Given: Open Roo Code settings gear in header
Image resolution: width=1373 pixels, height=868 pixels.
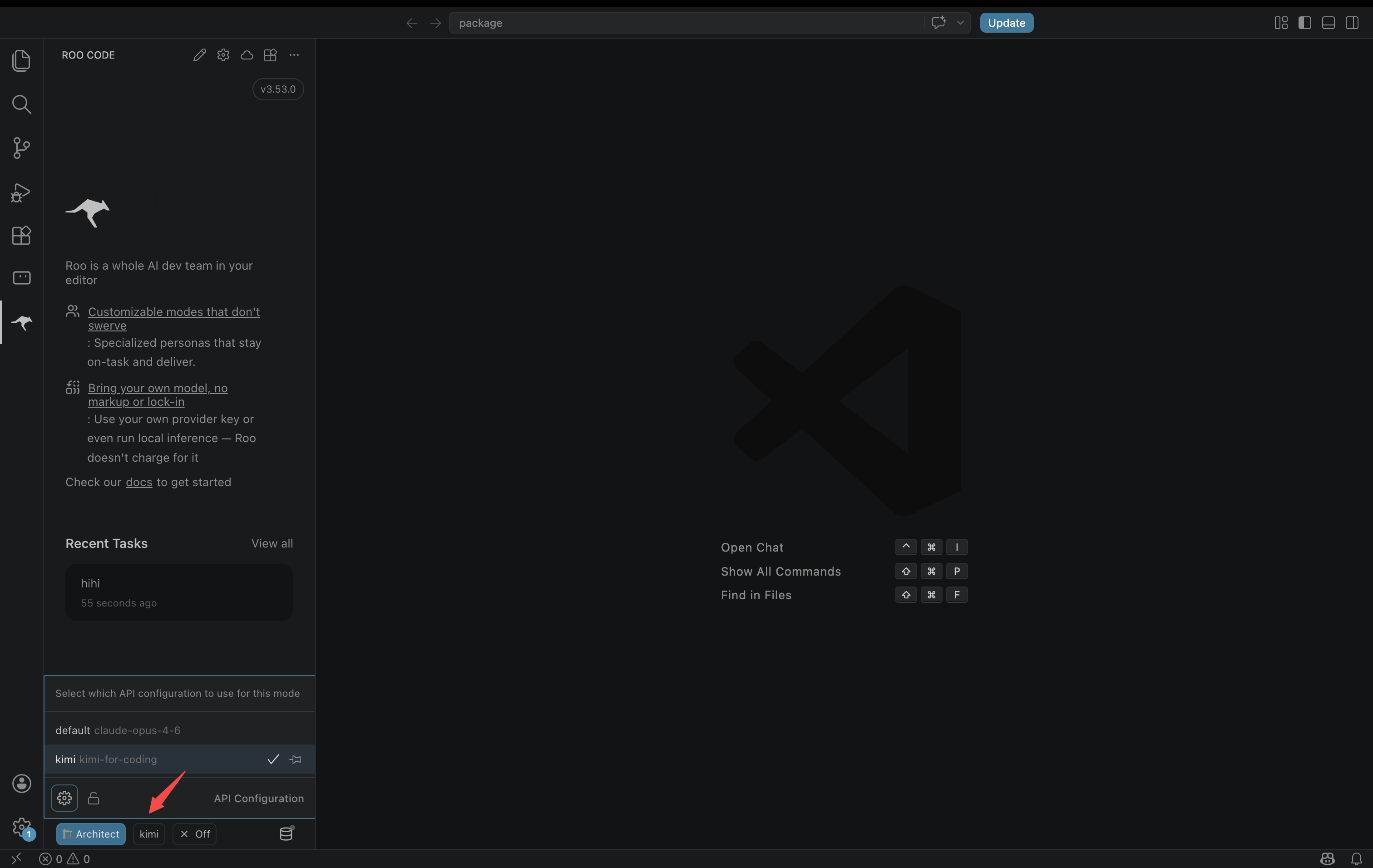Looking at the screenshot, I should point(223,55).
